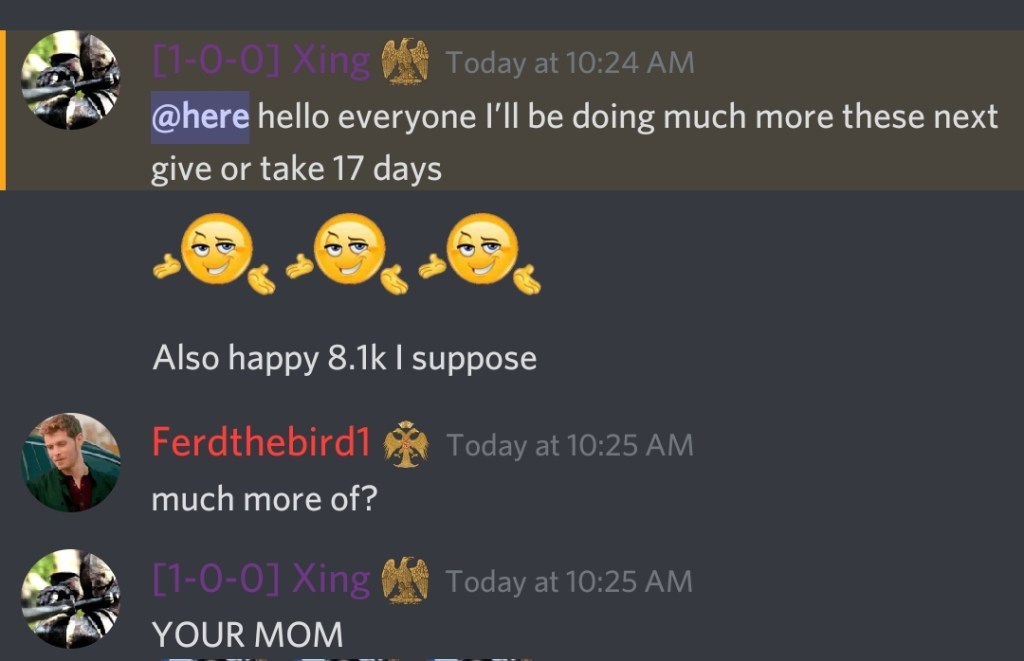Select the @here mention
The image size is (1024, 661).
(200, 117)
